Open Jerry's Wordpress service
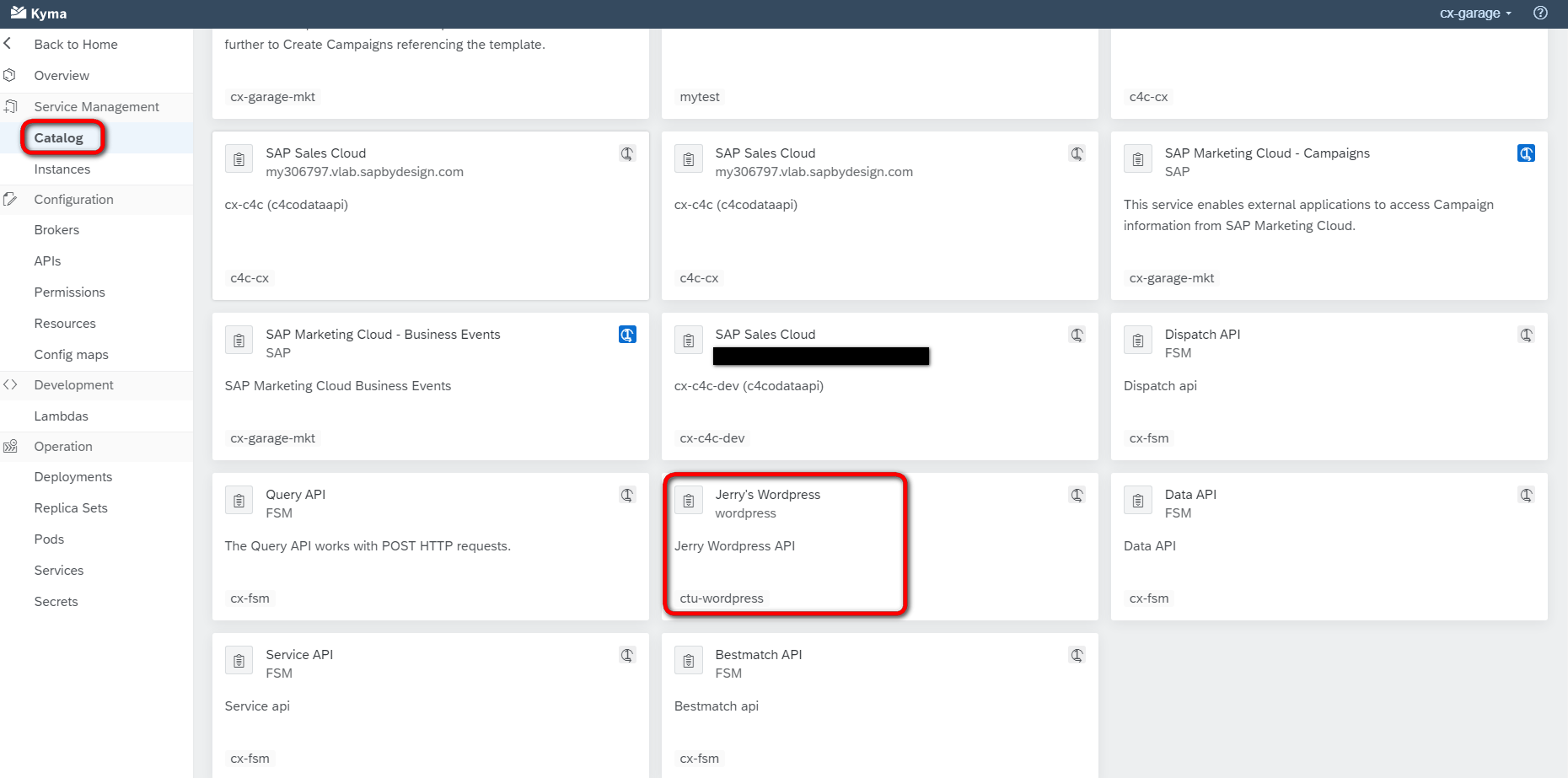The width and height of the screenshot is (1568, 778). coord(767,494)
